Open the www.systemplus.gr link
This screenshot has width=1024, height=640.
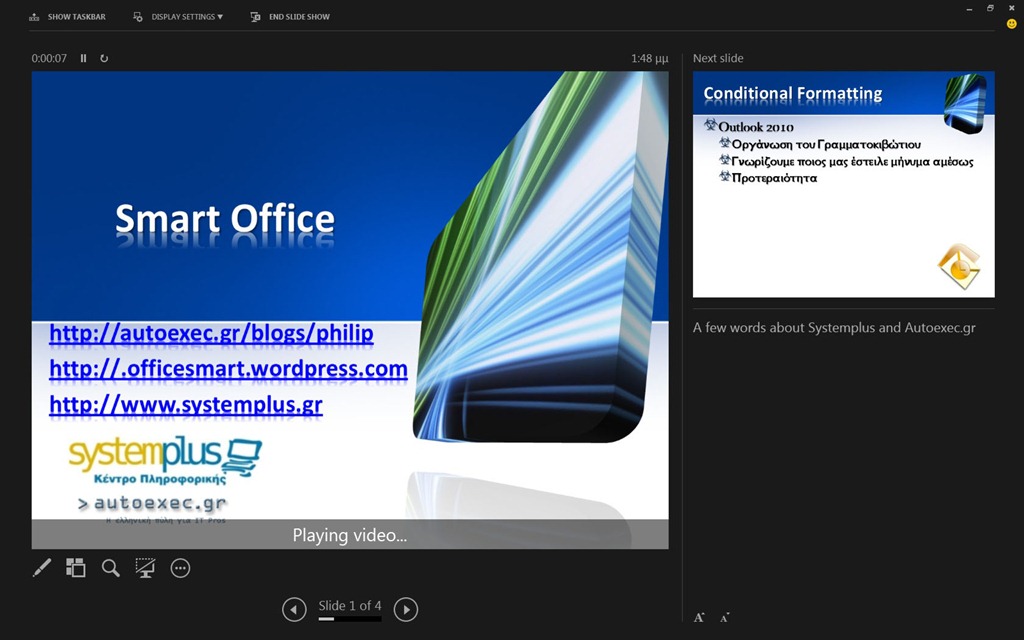click(x=186, y=405)
